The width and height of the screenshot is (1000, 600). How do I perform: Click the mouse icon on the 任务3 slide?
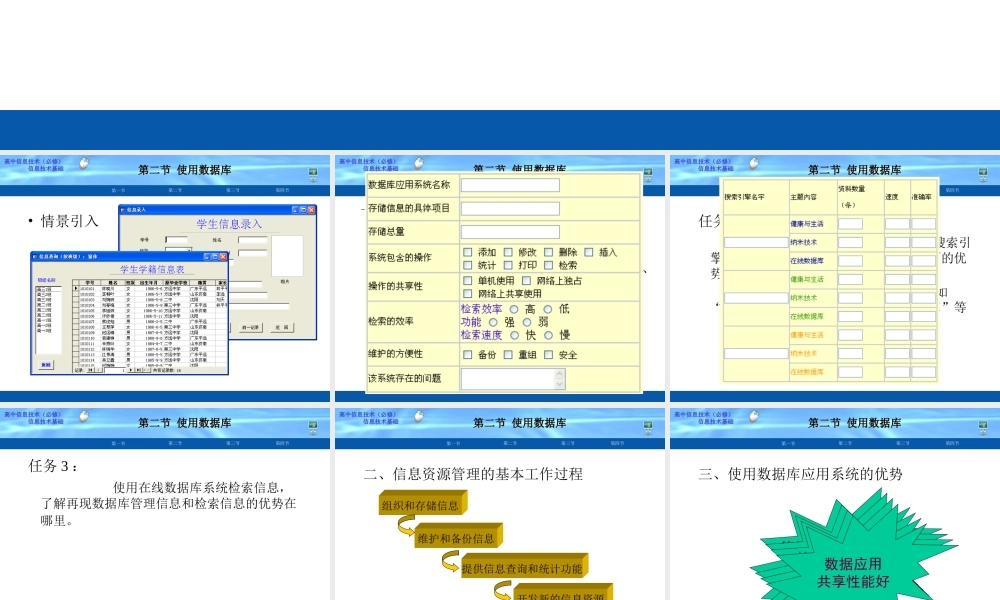pyautogui.click(x=84, y=416)
